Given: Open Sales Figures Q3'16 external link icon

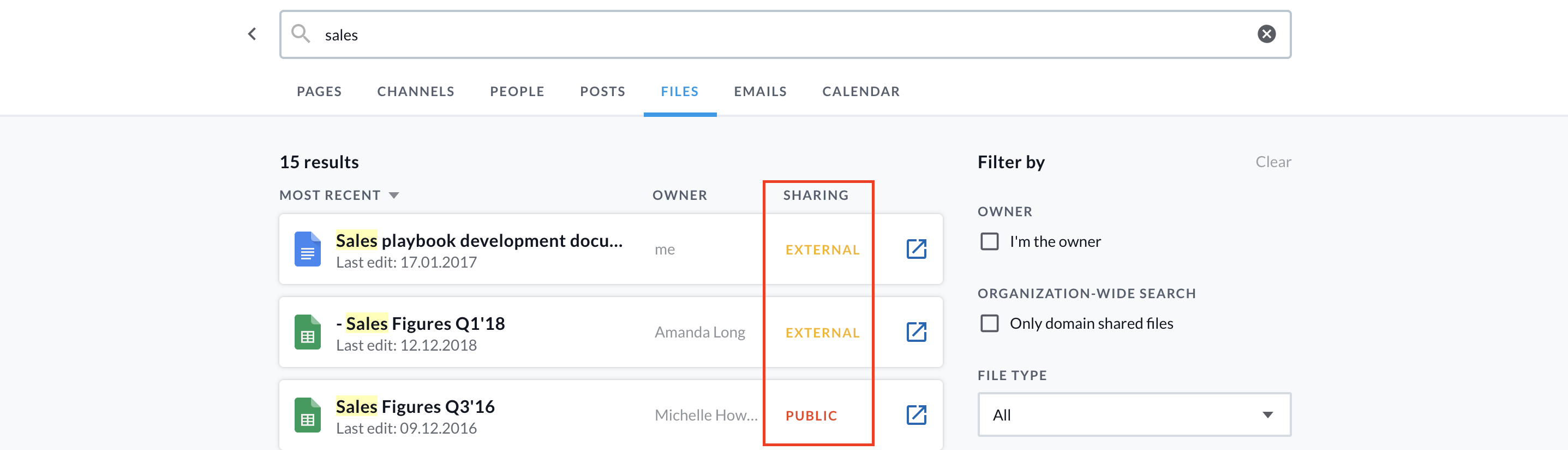Looking at the screenshot, I should point(916,415).
